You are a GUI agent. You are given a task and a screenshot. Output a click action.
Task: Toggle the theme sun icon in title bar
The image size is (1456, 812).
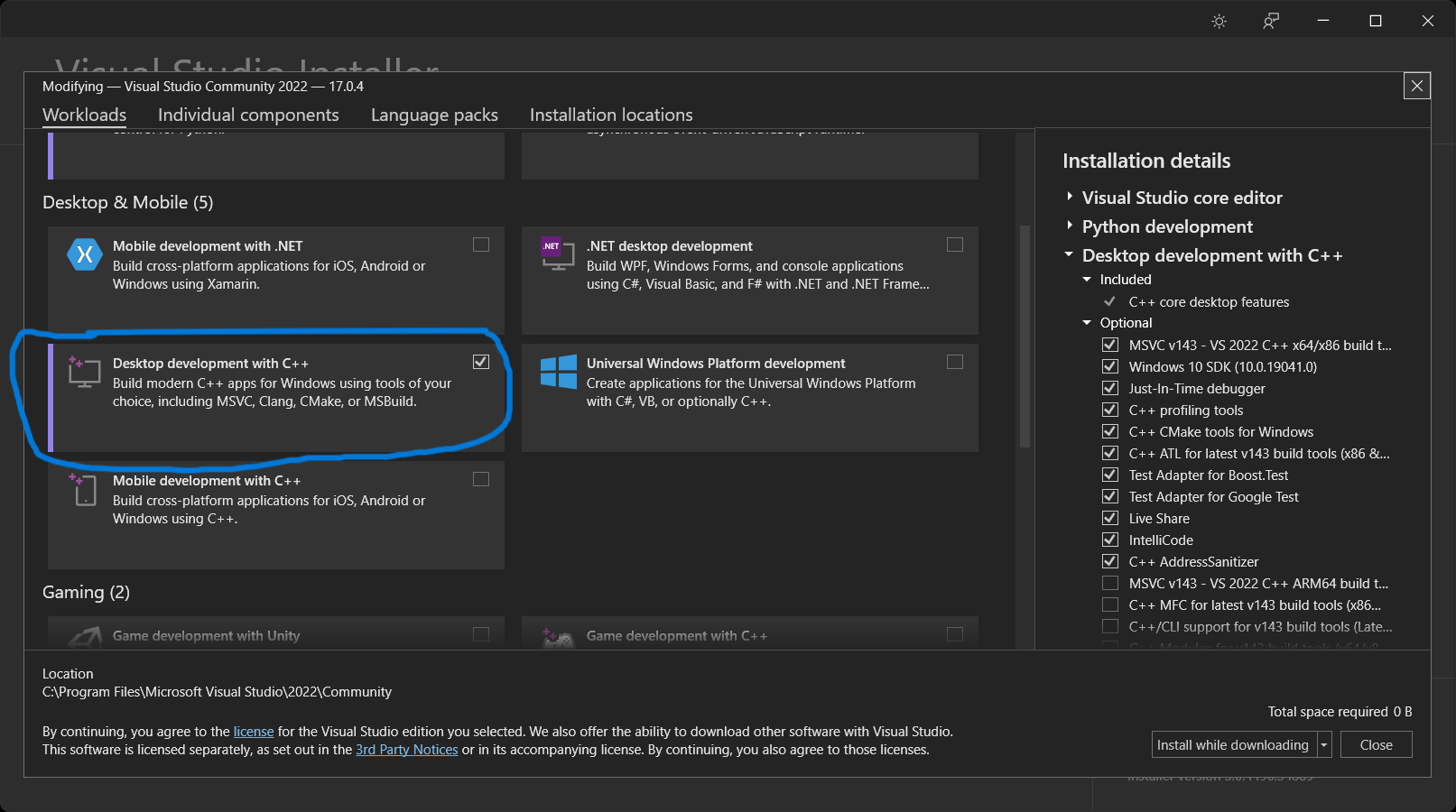coord(1219,21)
